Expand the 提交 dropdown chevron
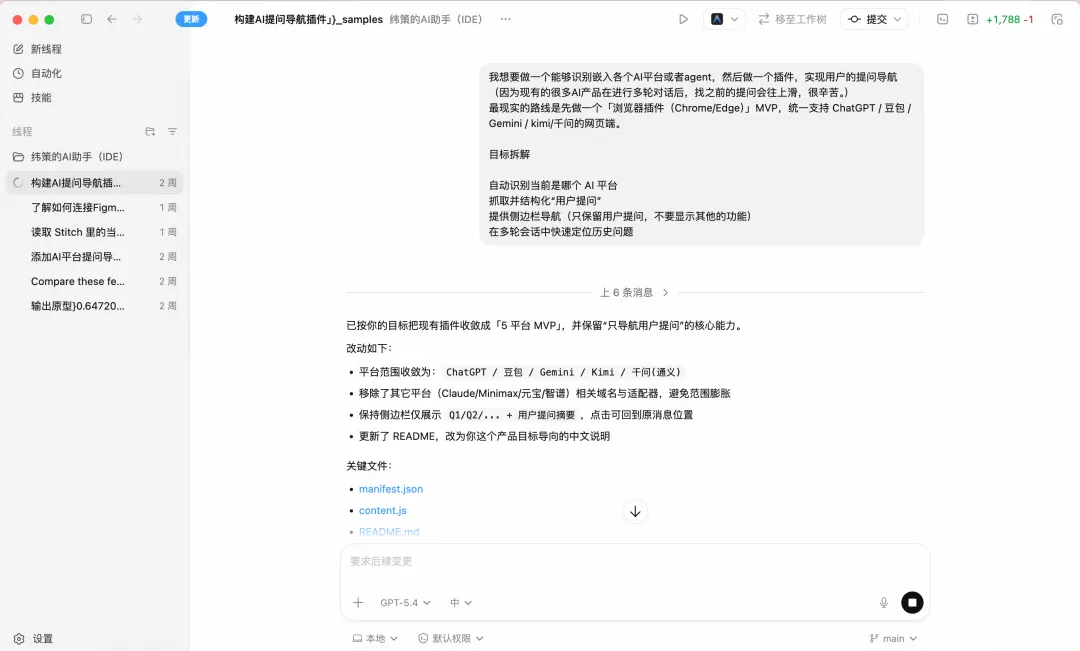 pyautogui.click(x=897, y=19)
